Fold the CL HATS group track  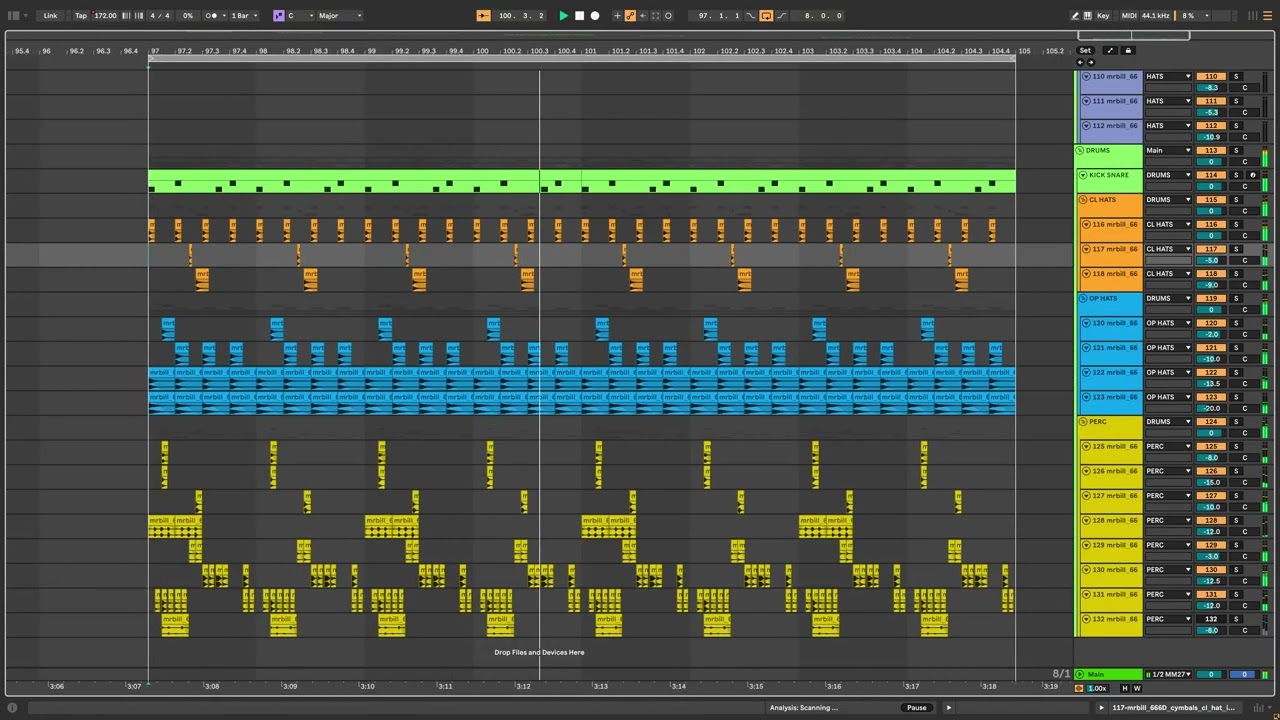pos(1083,200)
